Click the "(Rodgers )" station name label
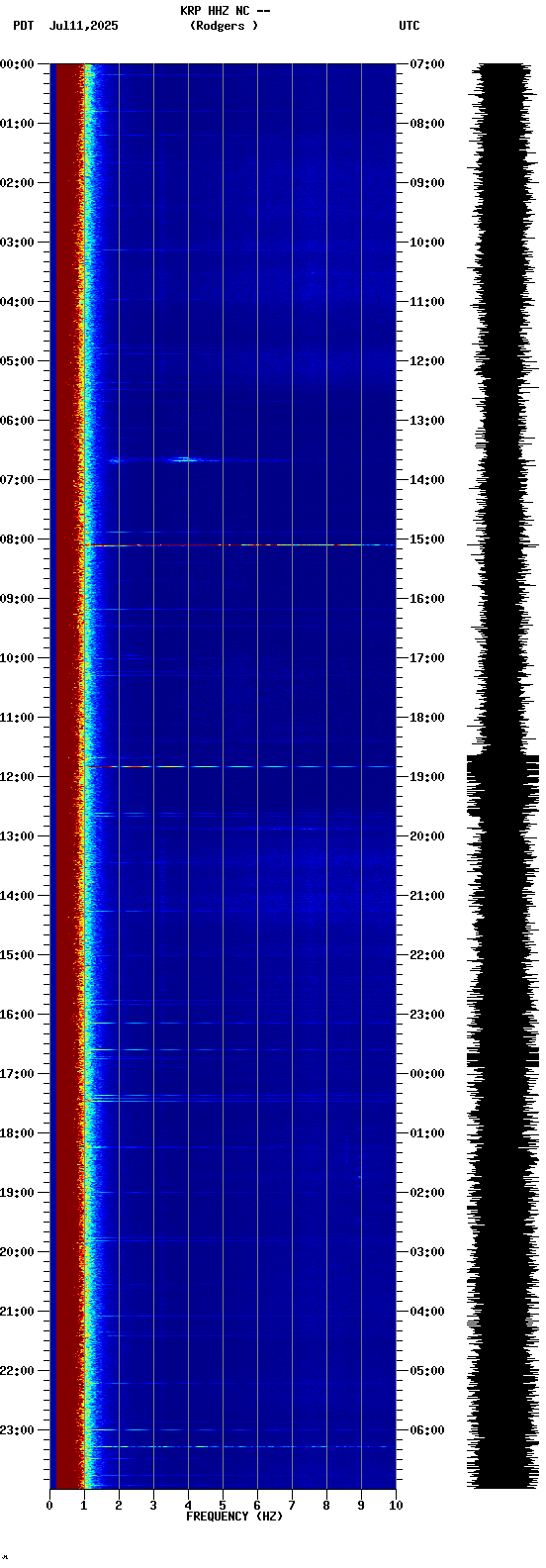 click(x=225, y=26)
